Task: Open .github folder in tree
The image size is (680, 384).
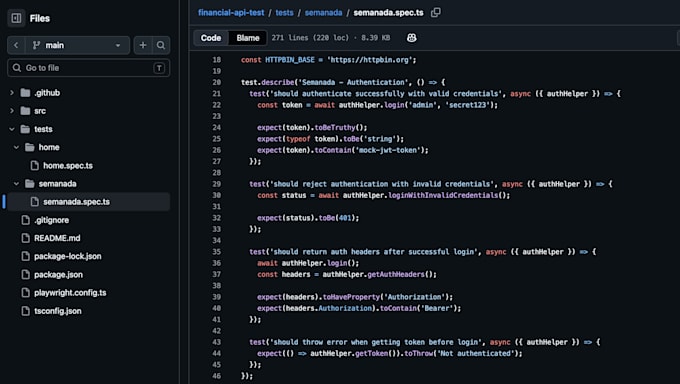Action: pos(47,93)
